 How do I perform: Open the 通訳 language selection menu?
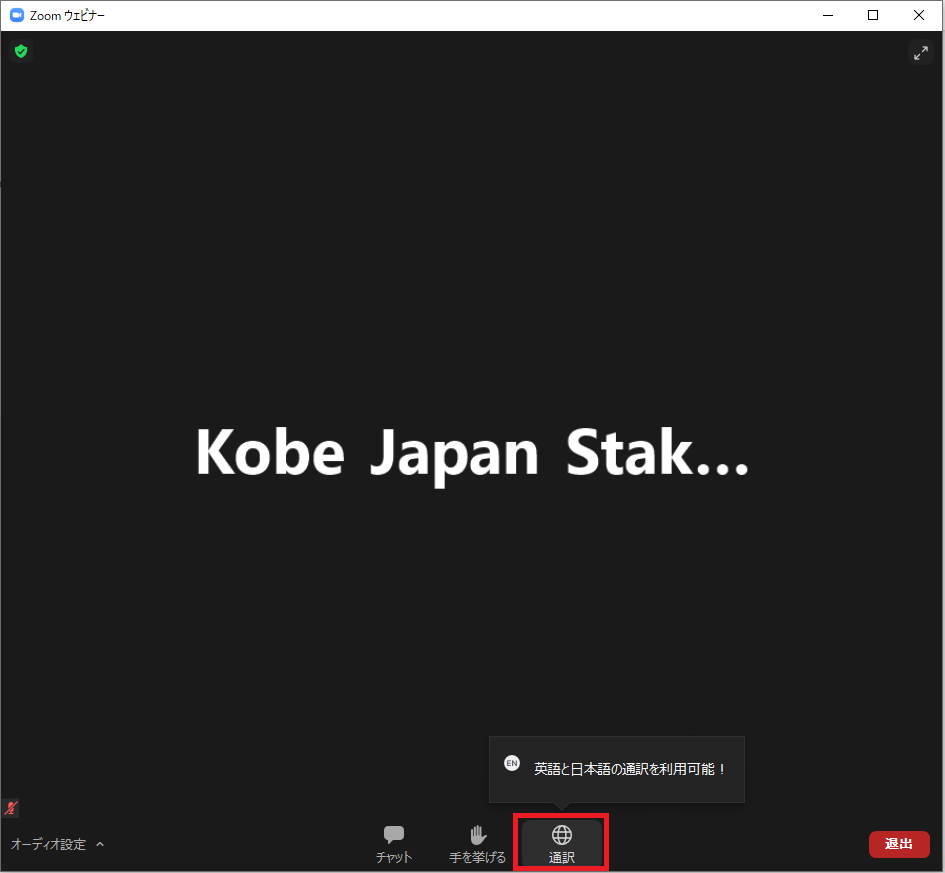562,857
